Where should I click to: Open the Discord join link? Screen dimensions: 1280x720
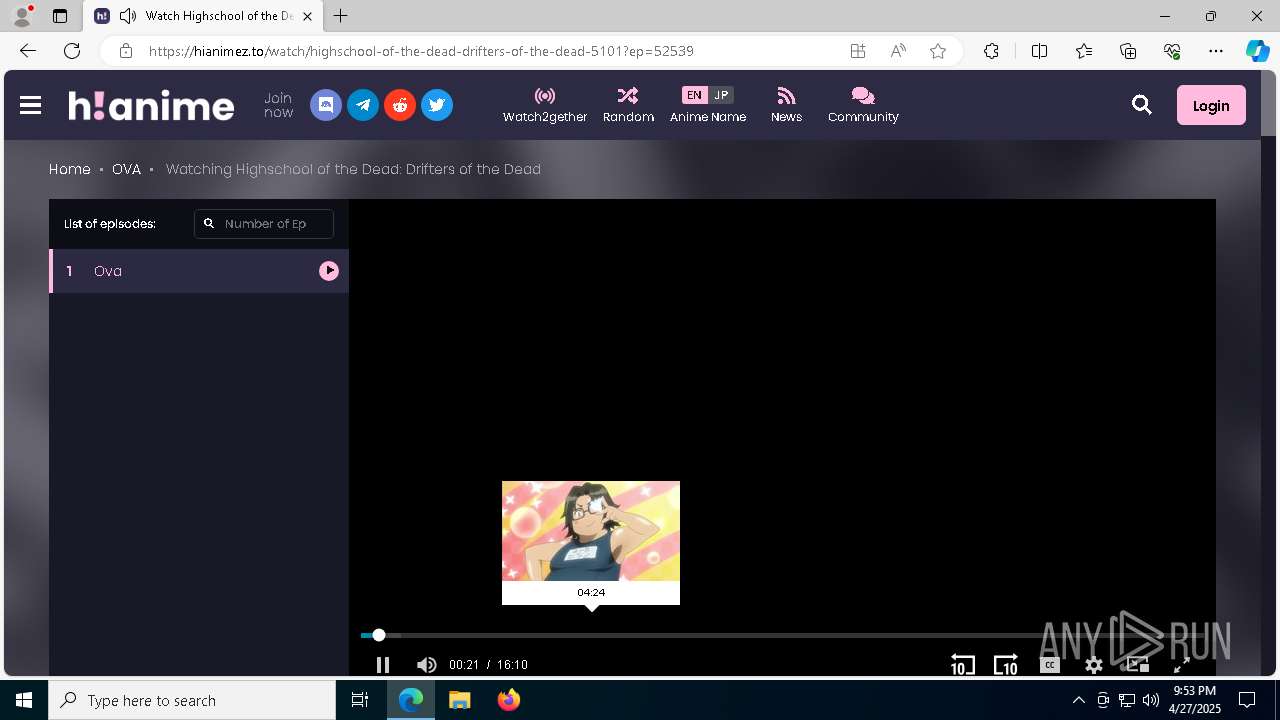(326, 105)
